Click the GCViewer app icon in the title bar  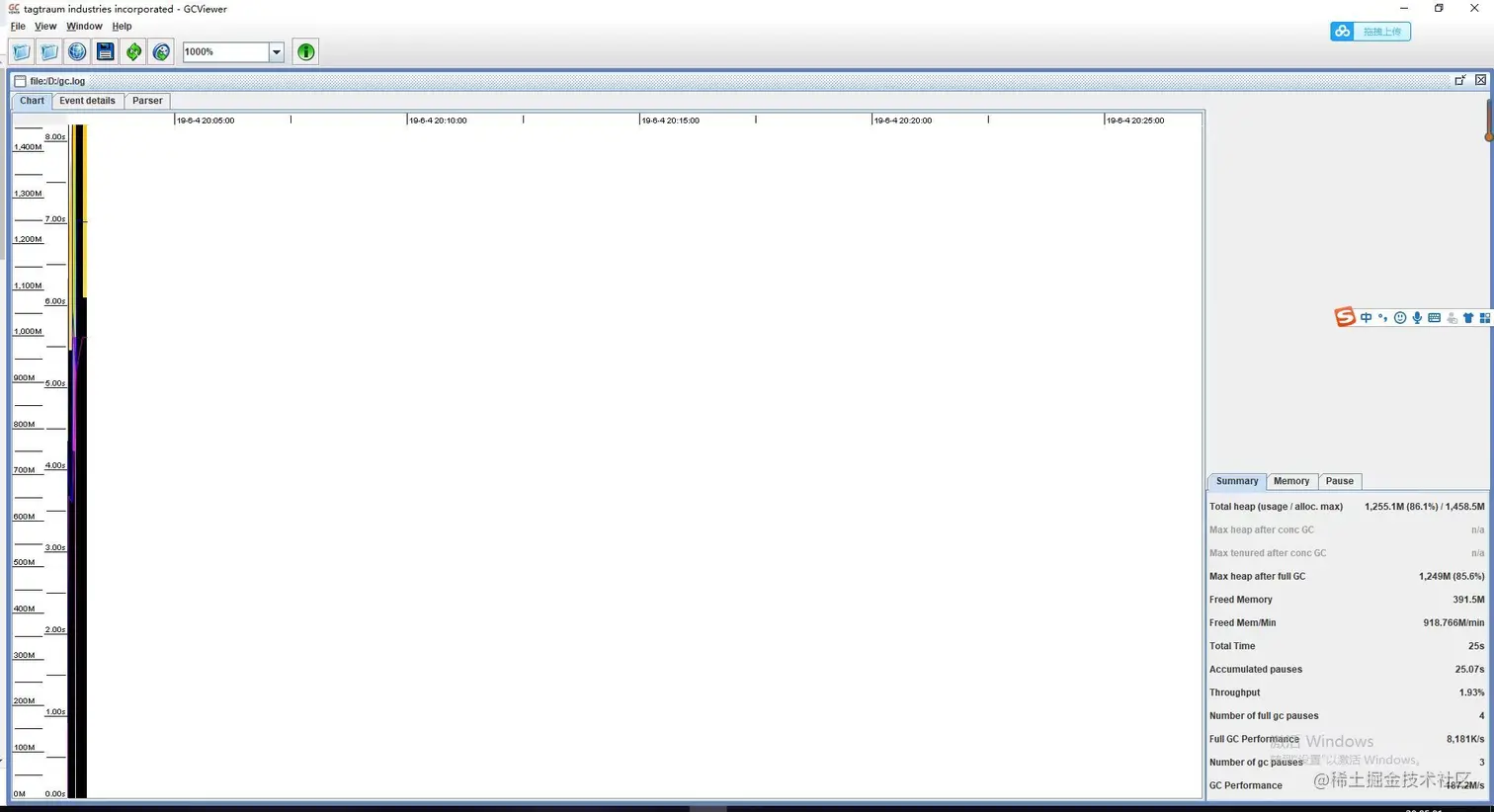[x=14, y=9]
